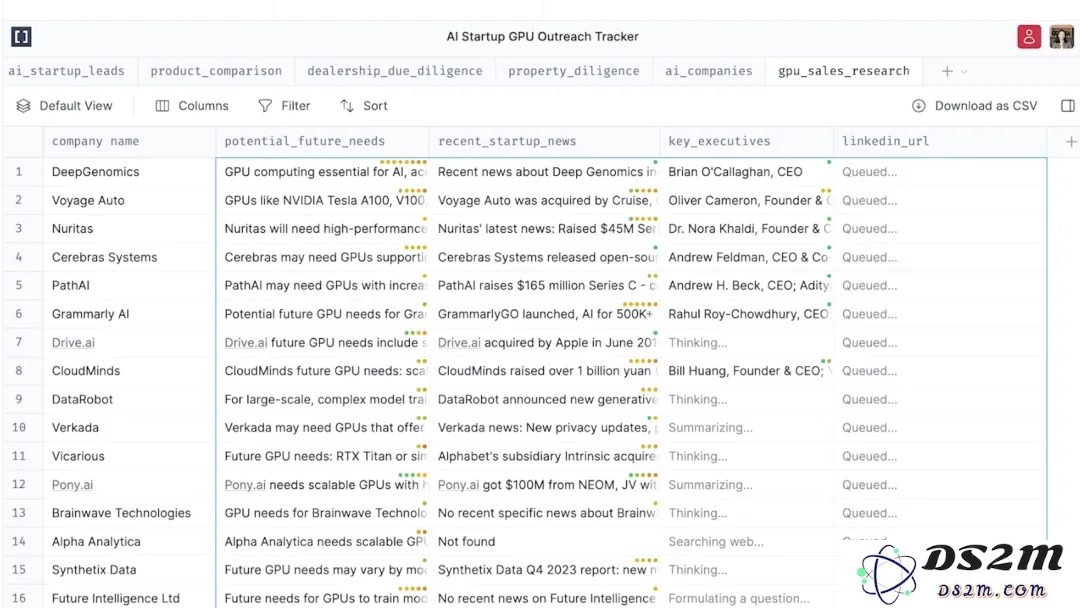The image size is (1080, 608).
Task: Click Dr. Nora Khaldi executives cell
Action: (x=747, y=229)
